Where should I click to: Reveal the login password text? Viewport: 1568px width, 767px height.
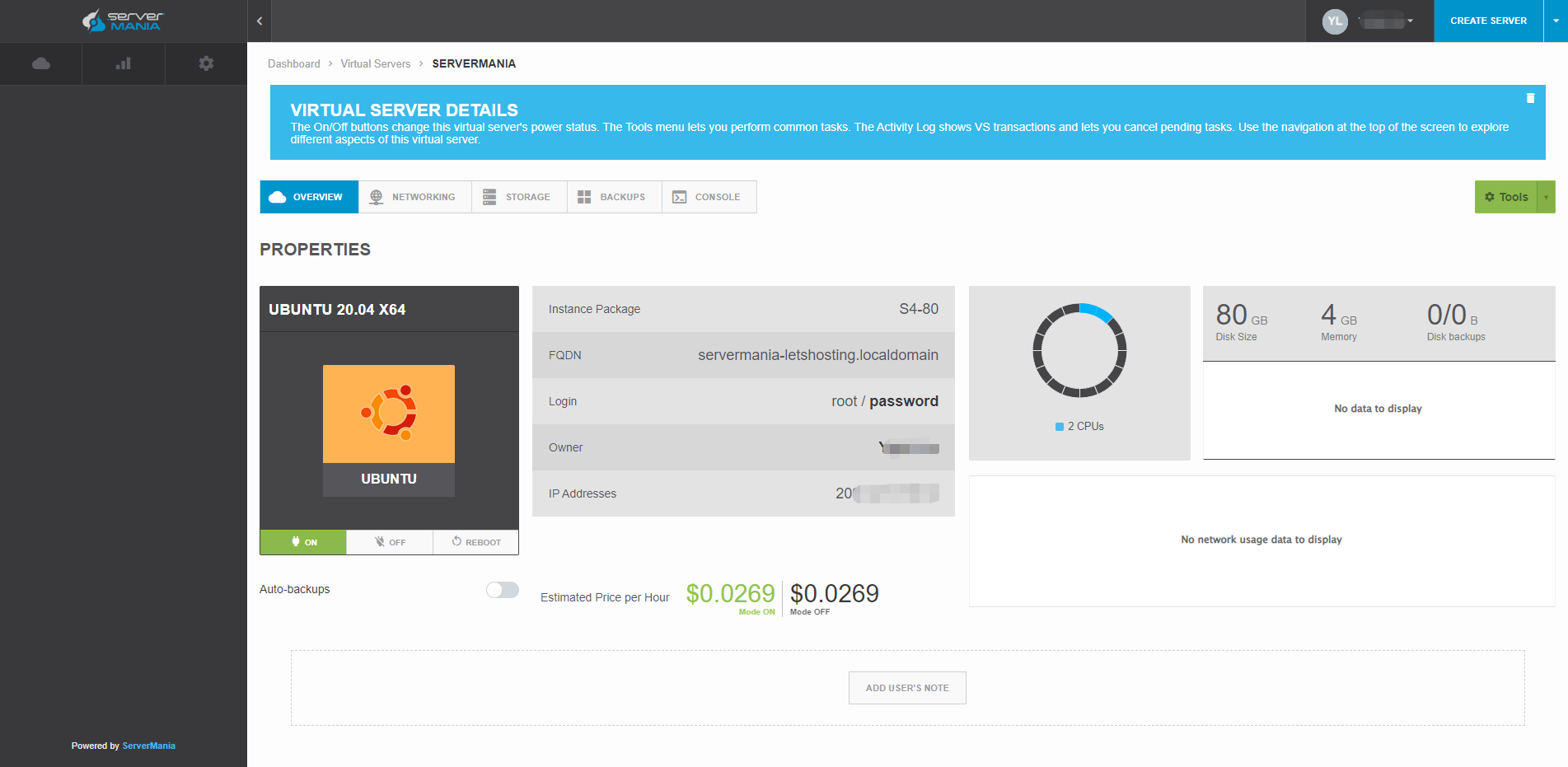[904, 401]
